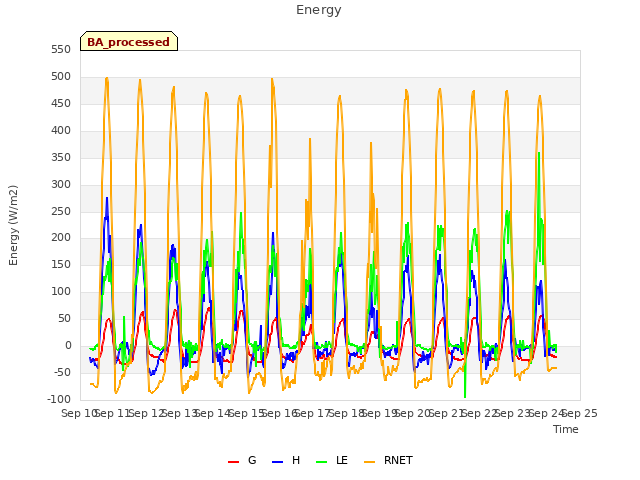Click the 0 y-axis tick label

[x=68, y=345]
